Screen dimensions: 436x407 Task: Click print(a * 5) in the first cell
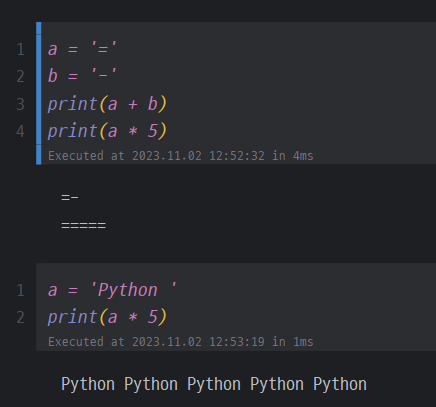[107, 131]
